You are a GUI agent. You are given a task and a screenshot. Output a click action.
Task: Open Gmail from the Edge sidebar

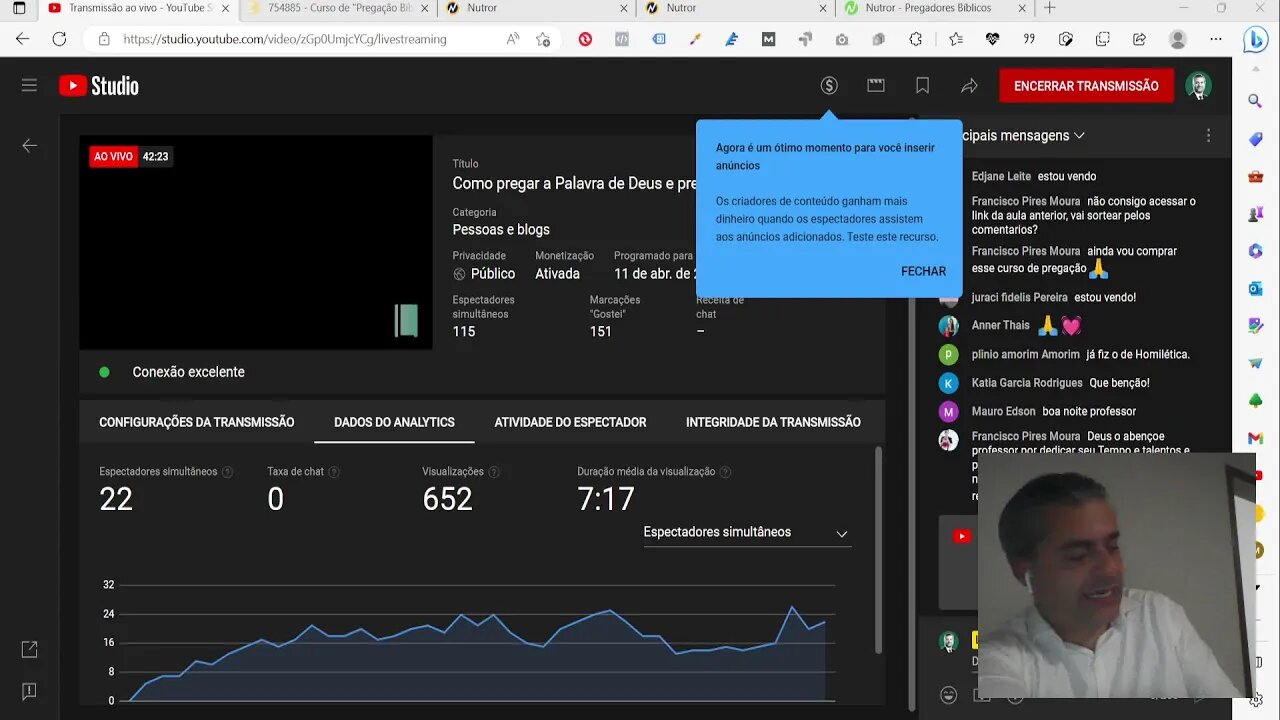(x=1256, y=438)
